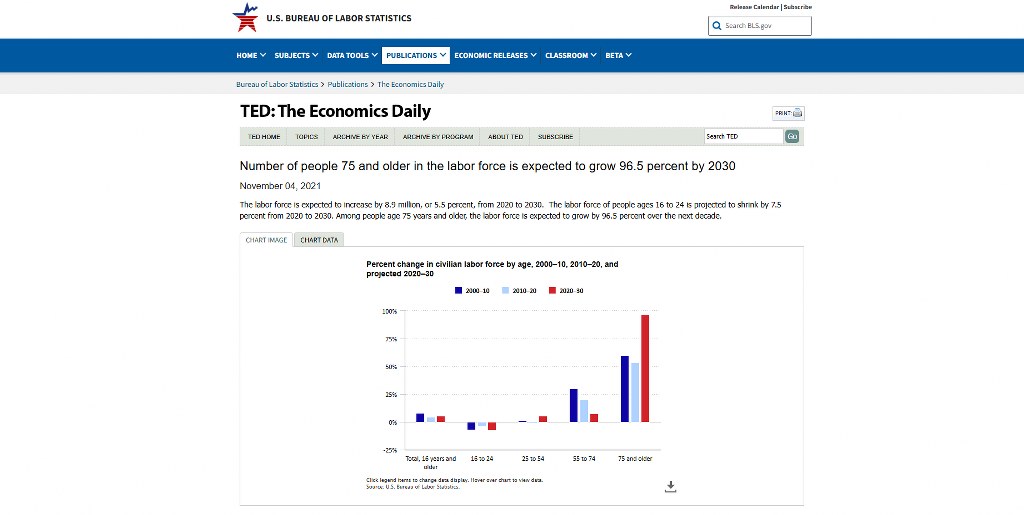Download the chart with the download icon
The image size is (1024, 515).
670,486
